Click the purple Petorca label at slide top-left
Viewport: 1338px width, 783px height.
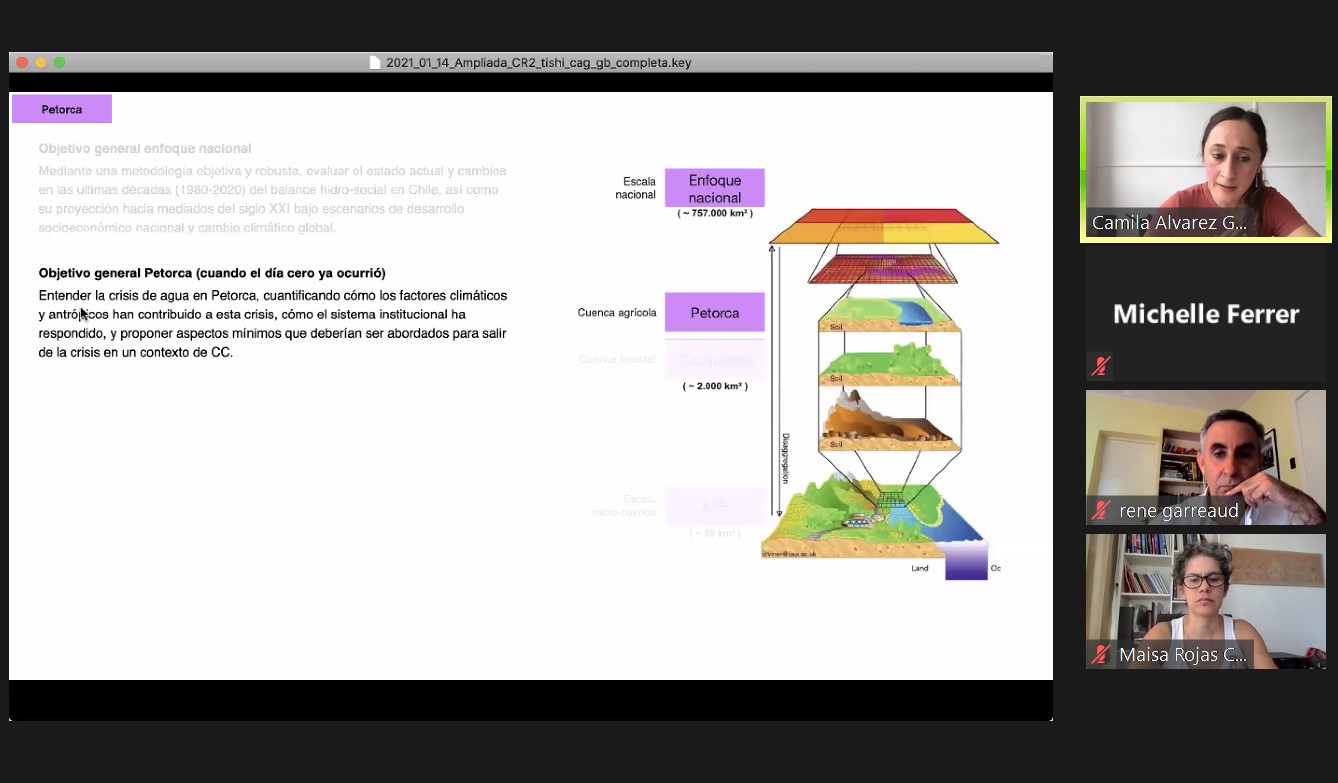(x=62, y=109)
